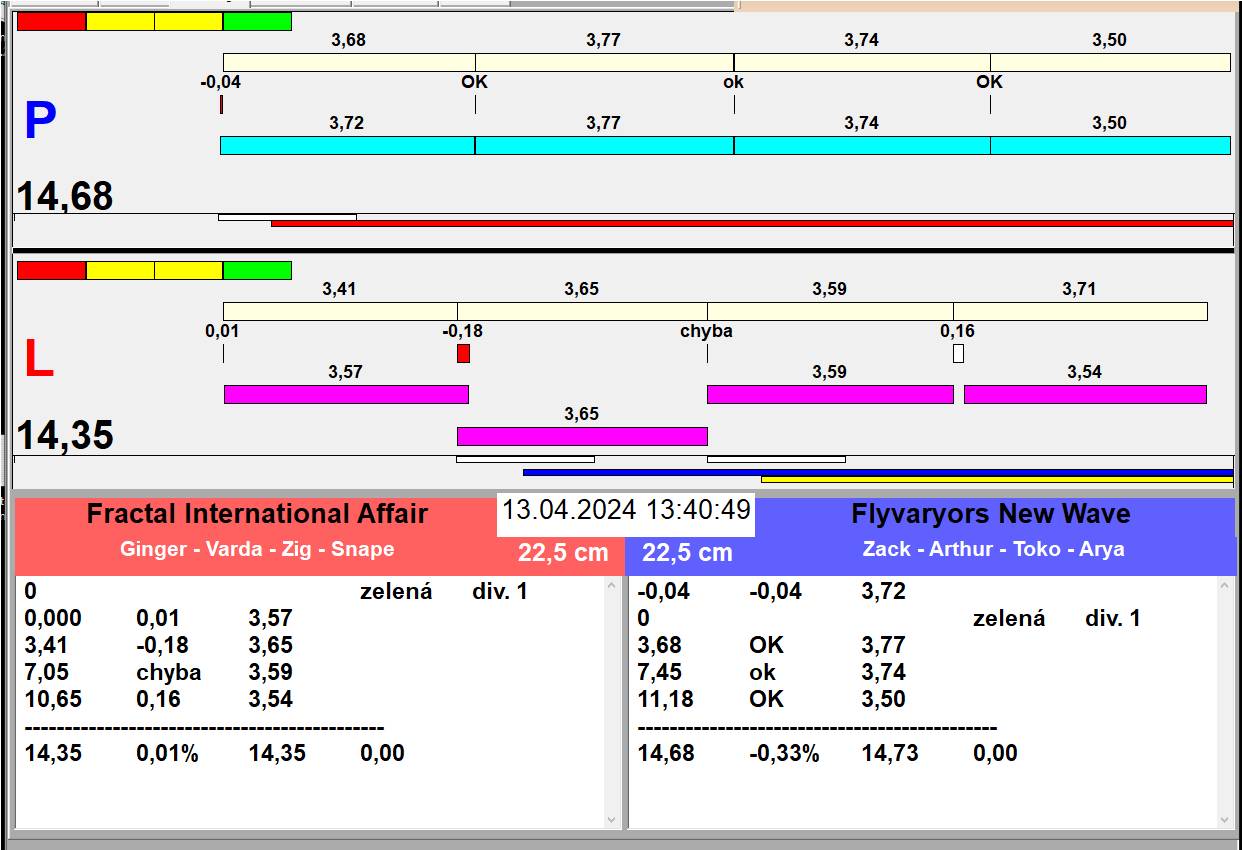Click the date and time field

tap(625, 510)
